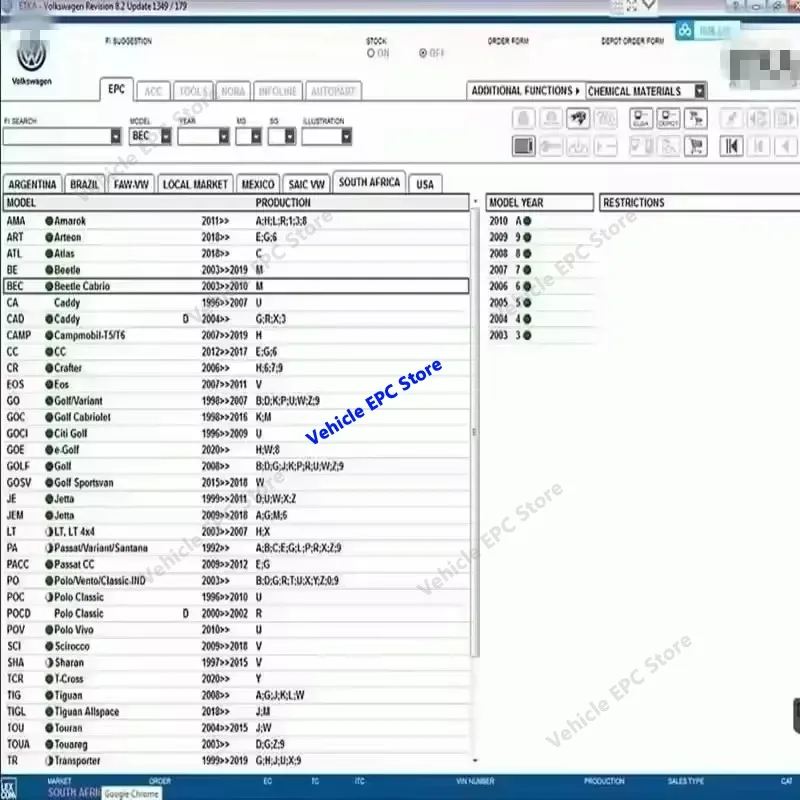Select model year 2006
The height and width of the screenshot is (800, 800).
click(540, 286)
